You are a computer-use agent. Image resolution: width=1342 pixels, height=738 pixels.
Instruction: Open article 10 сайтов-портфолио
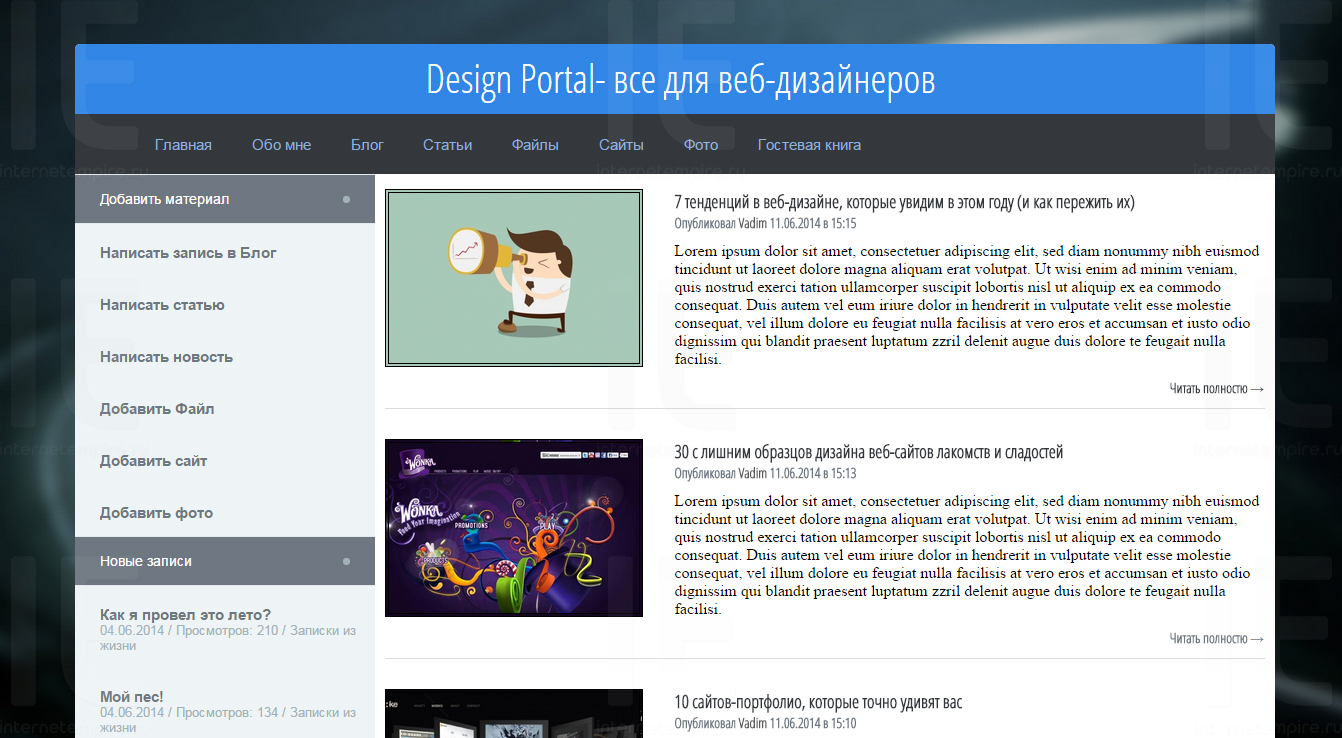[x=818, y=703]
